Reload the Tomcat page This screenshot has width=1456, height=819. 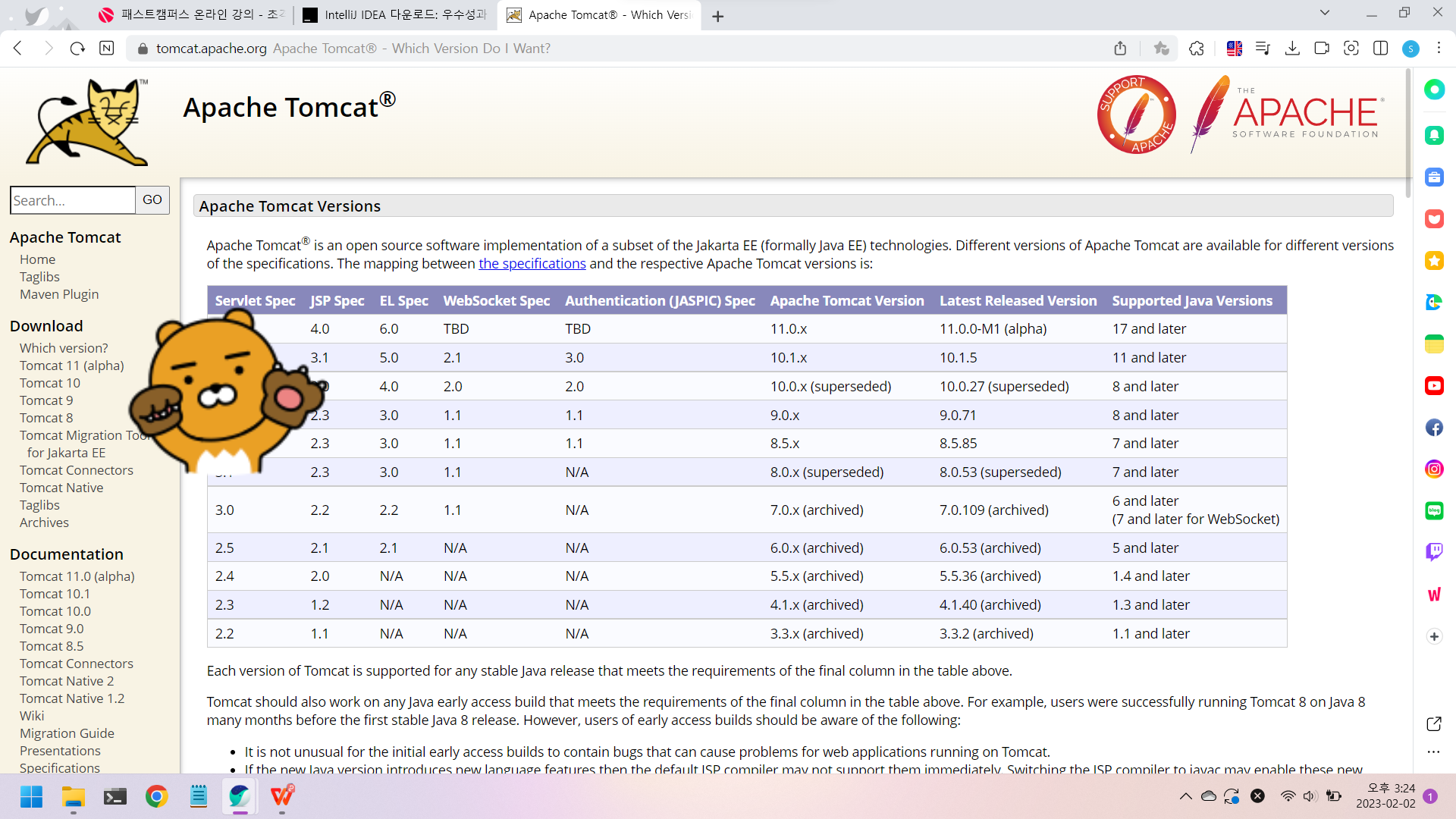click(77, 49)
